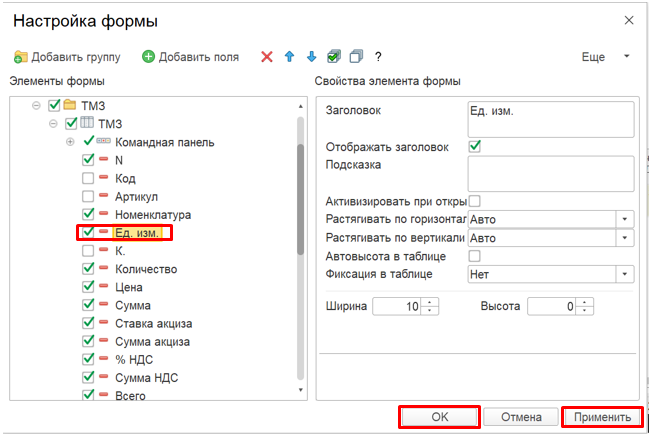This screenshot has width=655, height=438.
Task: Click the red field icon beside Сумма акциза
Action: [103, 341]
